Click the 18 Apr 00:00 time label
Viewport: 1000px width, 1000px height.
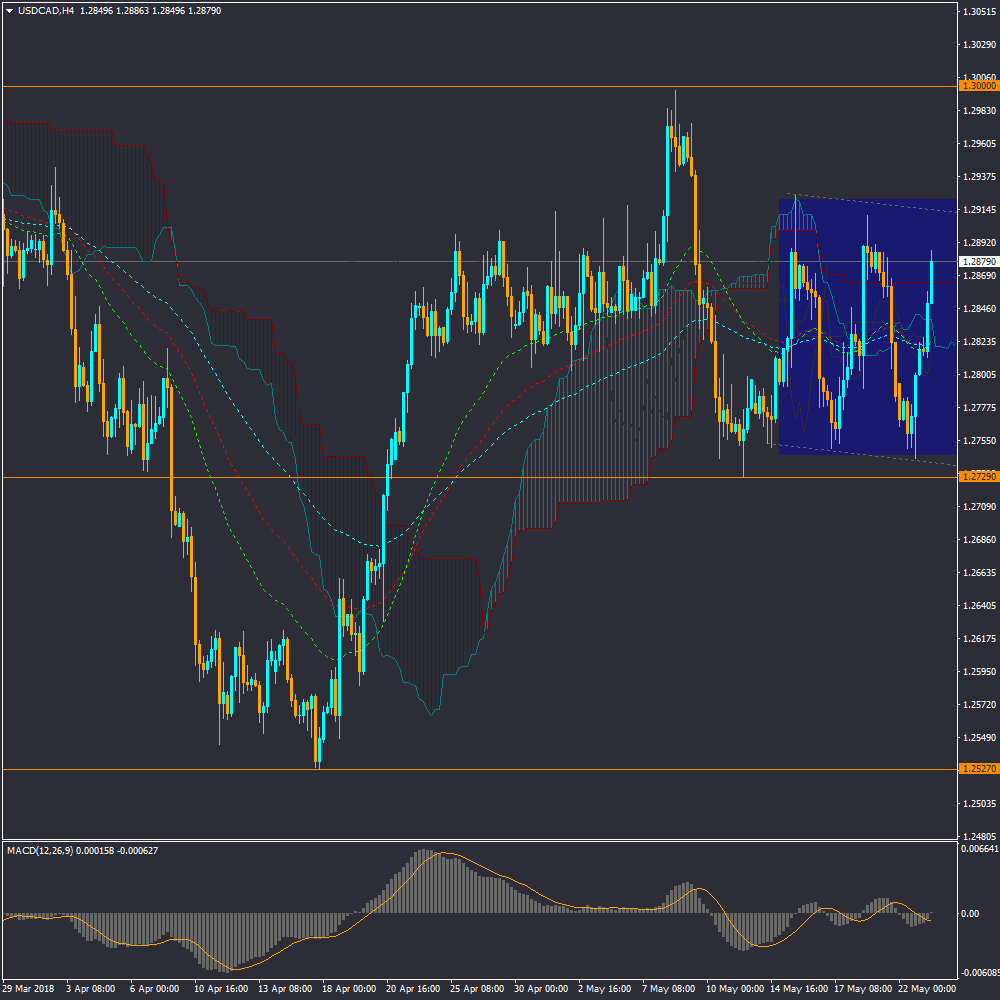pos(348,988)
